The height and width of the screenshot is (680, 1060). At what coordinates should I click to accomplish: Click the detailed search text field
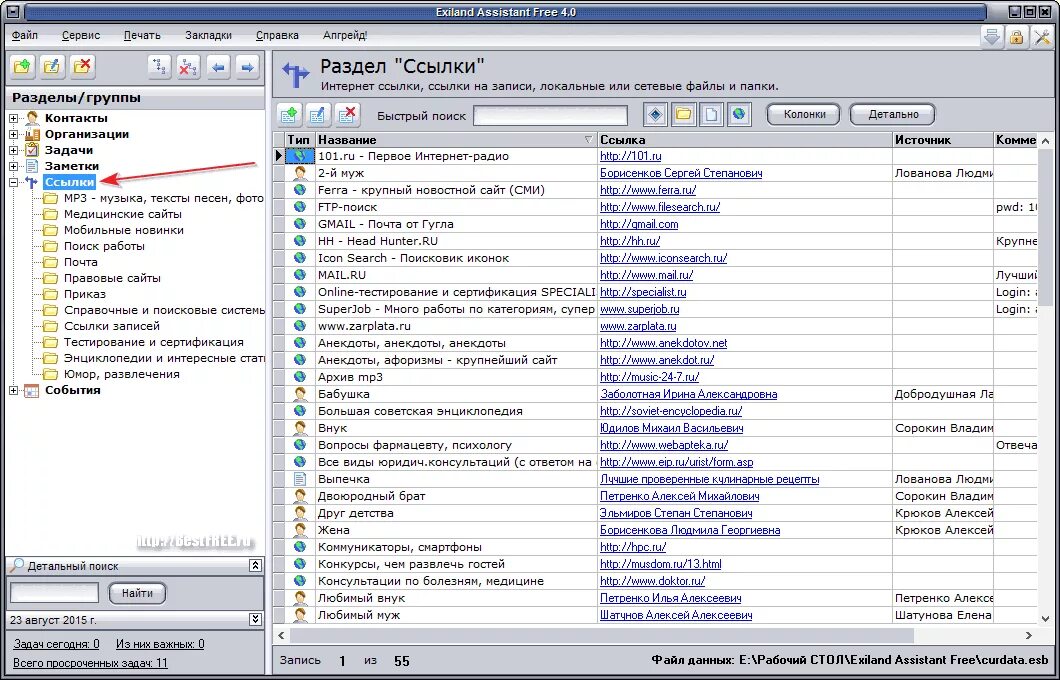tap(55, 593)
